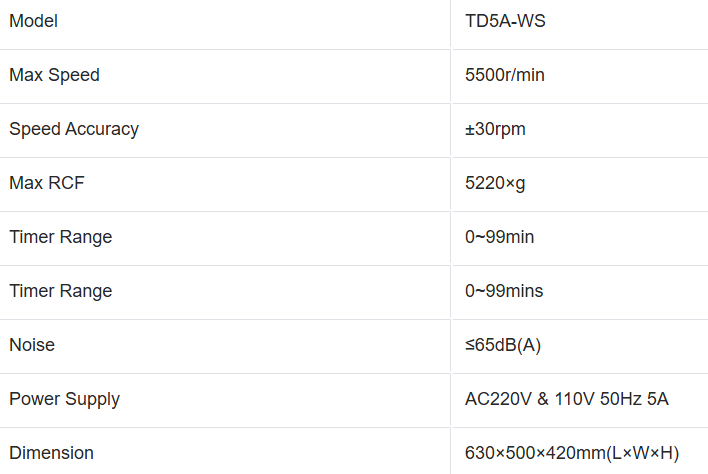Select the TD5A-WS model value

pos(505,21)
